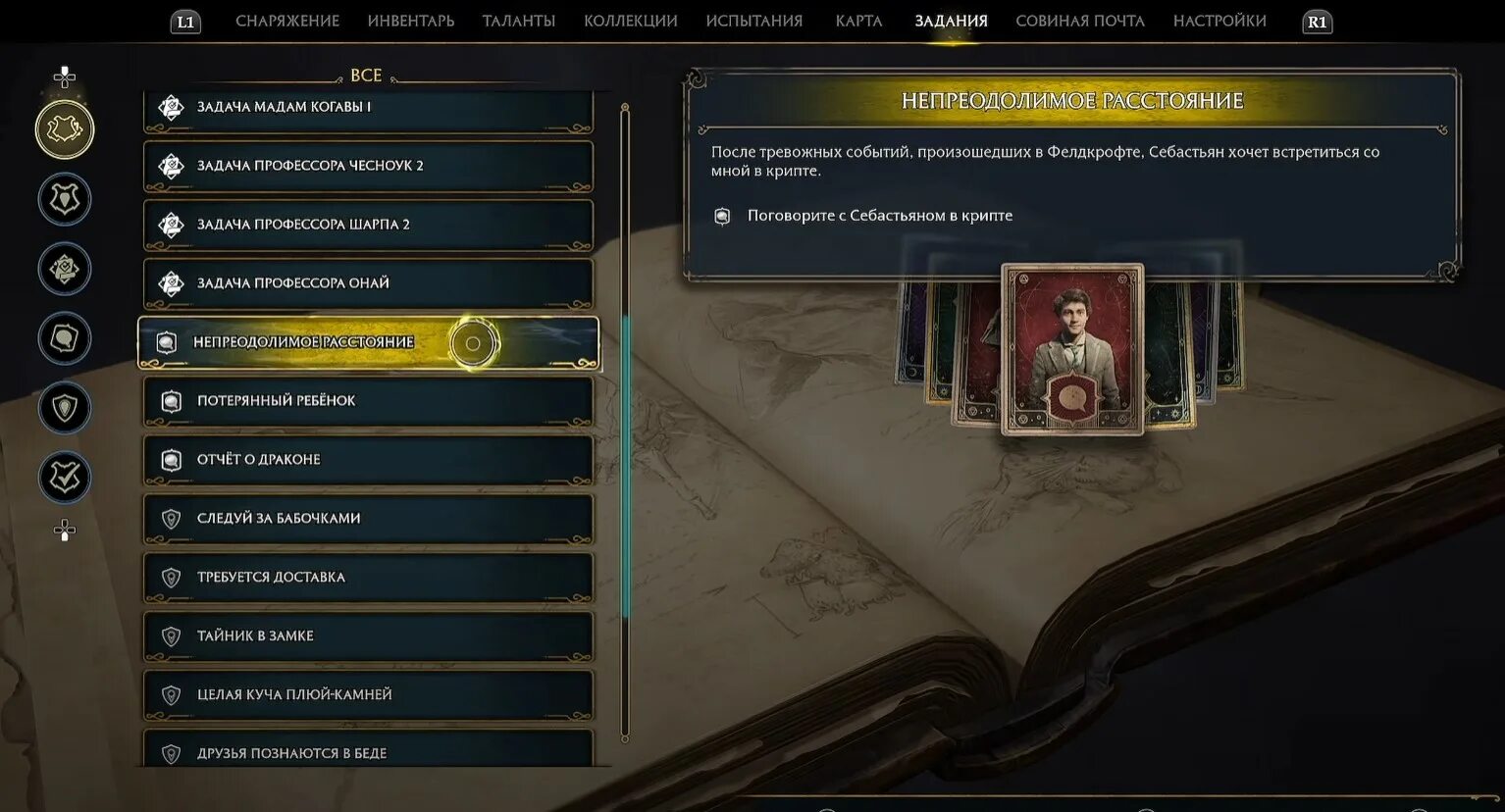The image size is (1505, 812).
Task: Open the Настройки menu tab
Action: [1220, 21]
